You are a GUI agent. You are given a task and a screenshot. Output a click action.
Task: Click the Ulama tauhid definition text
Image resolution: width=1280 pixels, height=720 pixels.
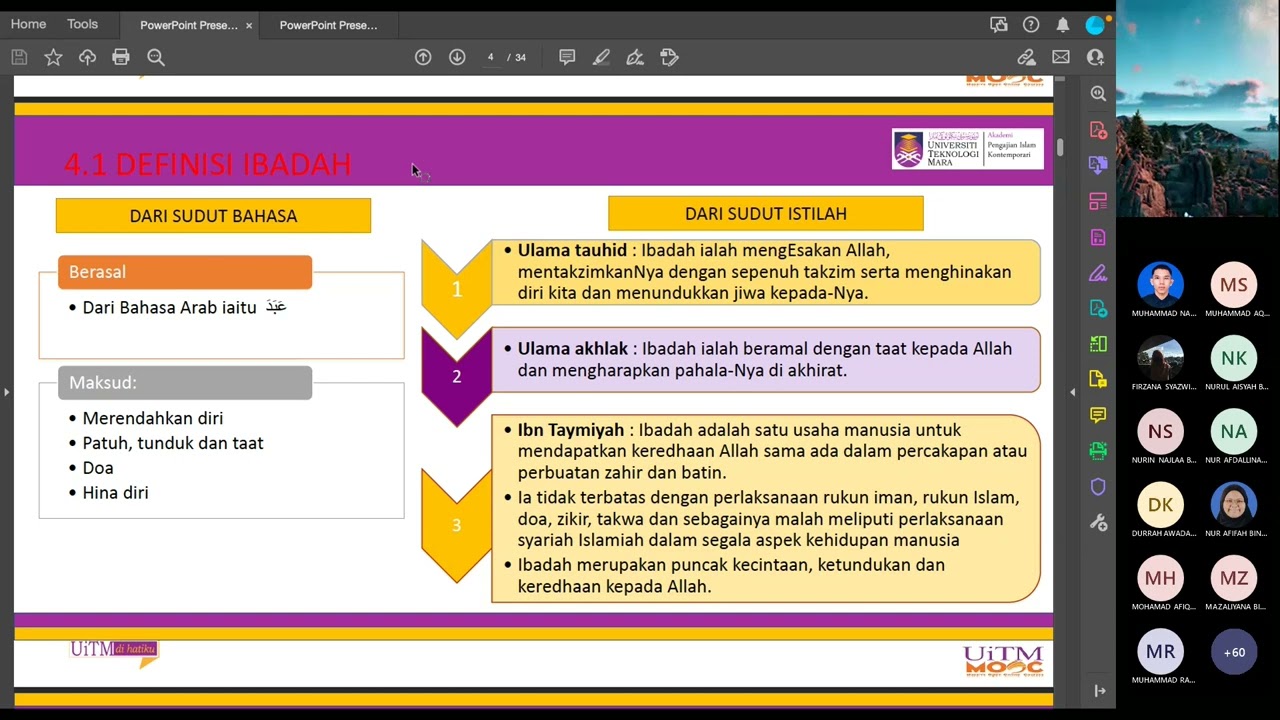pyautogui.click(x=765, y=272)
